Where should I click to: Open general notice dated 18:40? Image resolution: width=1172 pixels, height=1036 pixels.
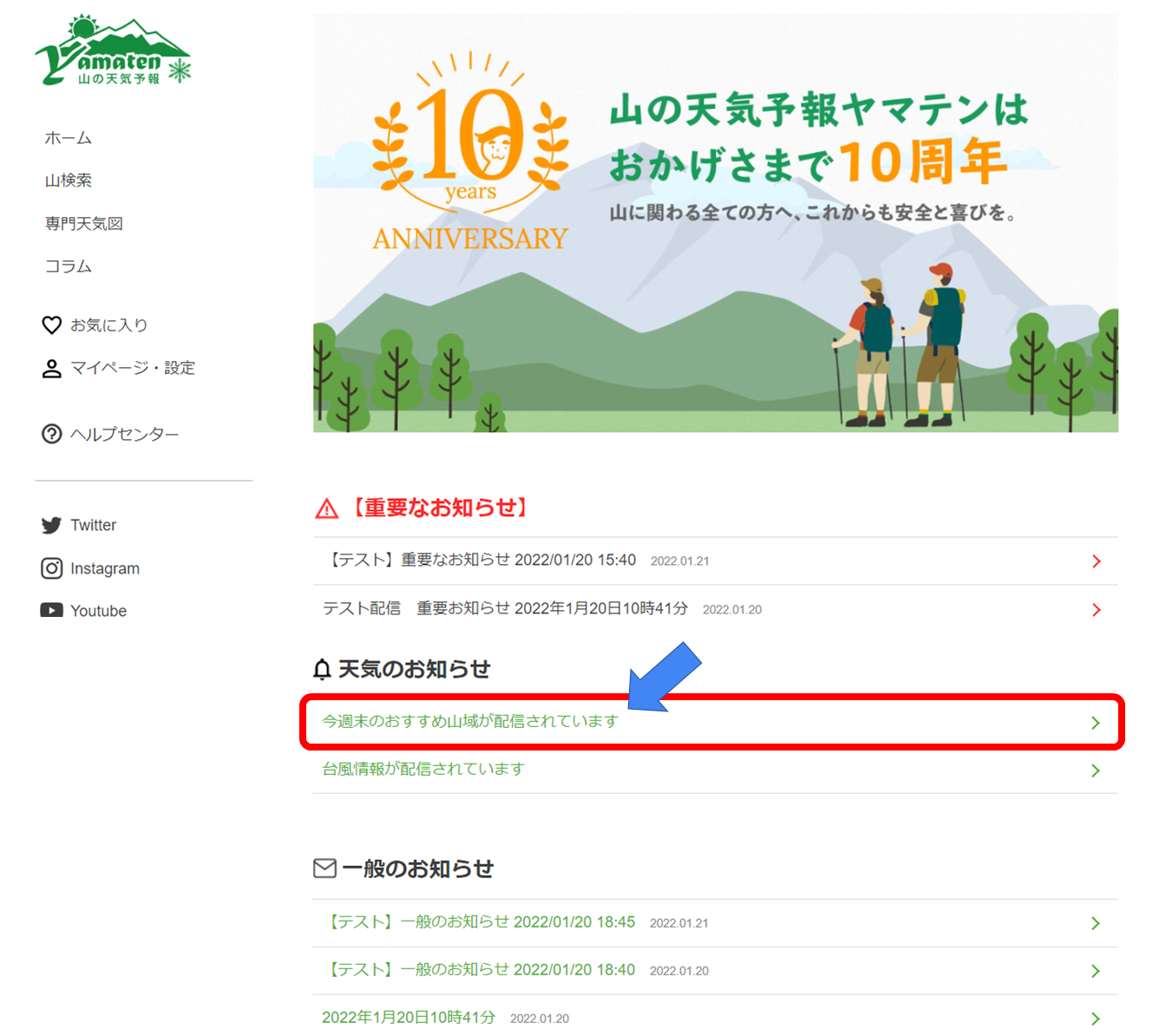click(x=482, y=970)
